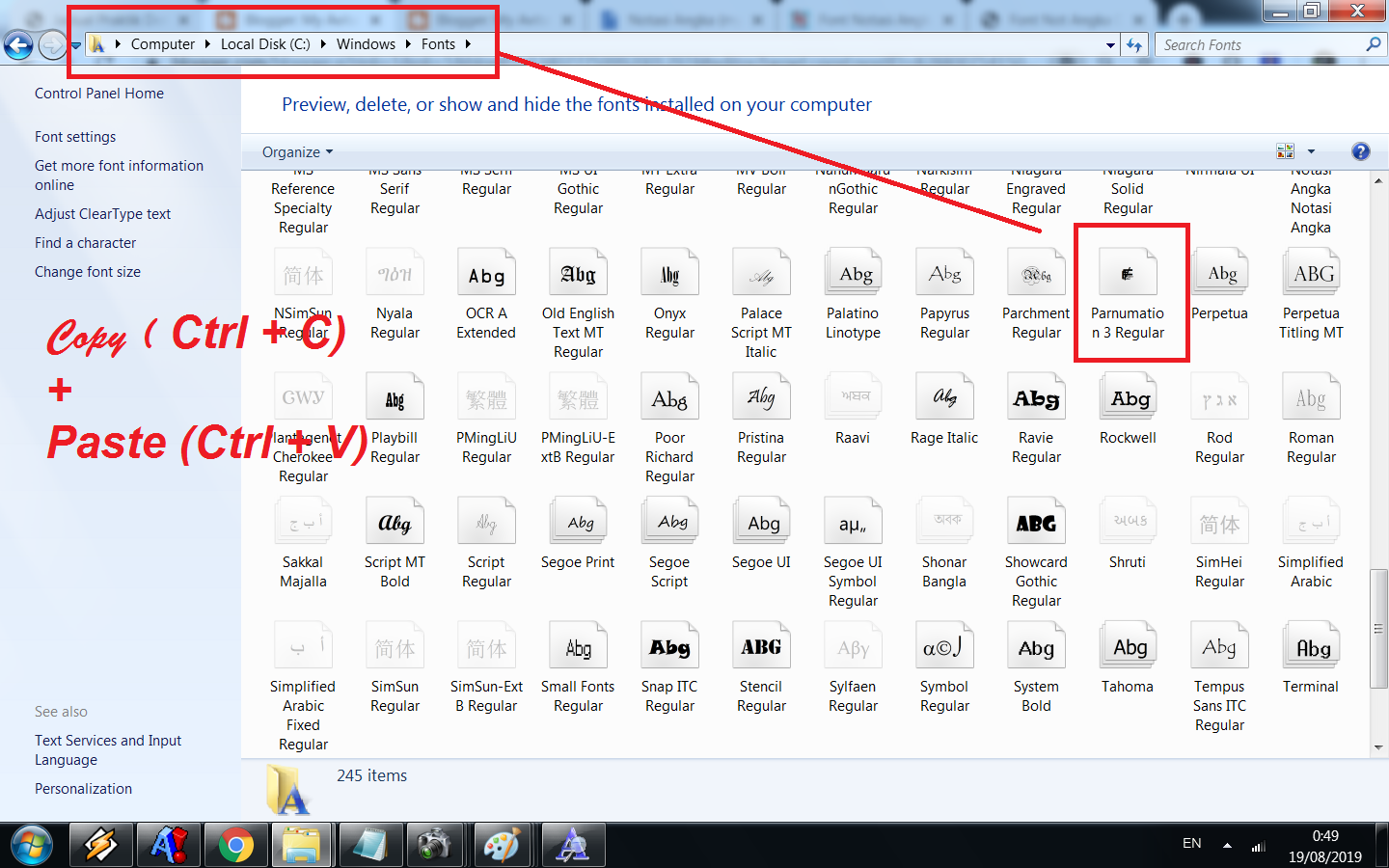
Task: Go to Windows folder in breadcrumb
Action: coord(366,44)
